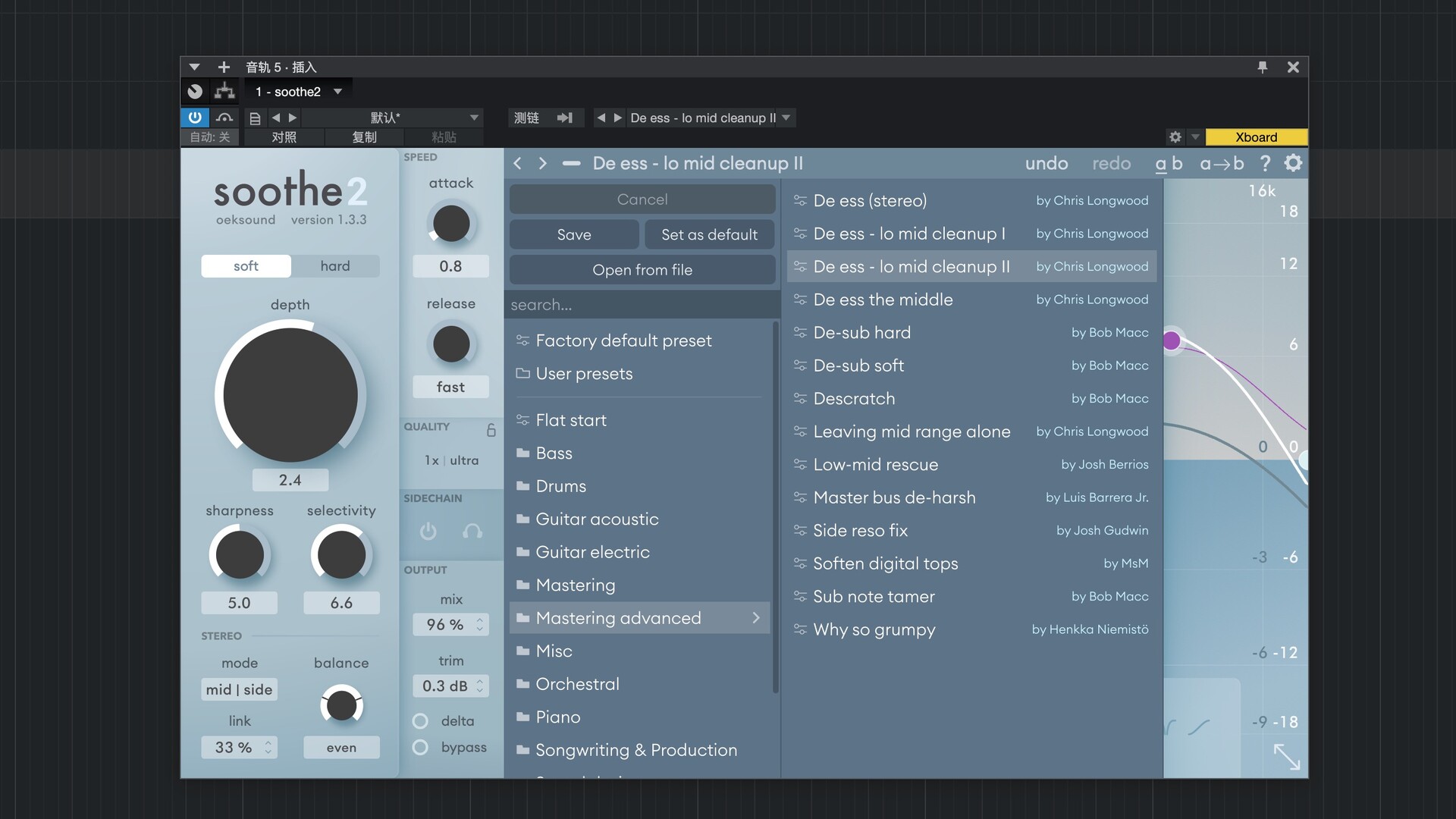Click the sidechain headphones listen icon
Viewport: 1456px width, 819px height.
(x=472, y=532)
